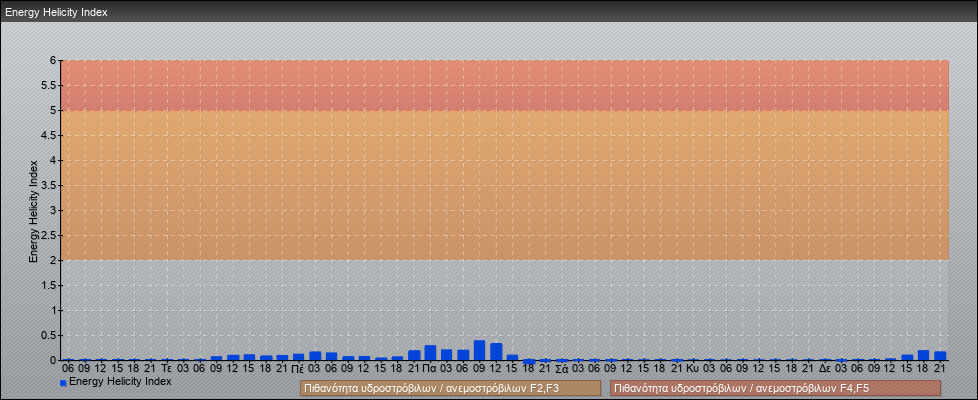978x400 pixels.
Task: Click the Τε day label on the x-axis
Action: 166,369
